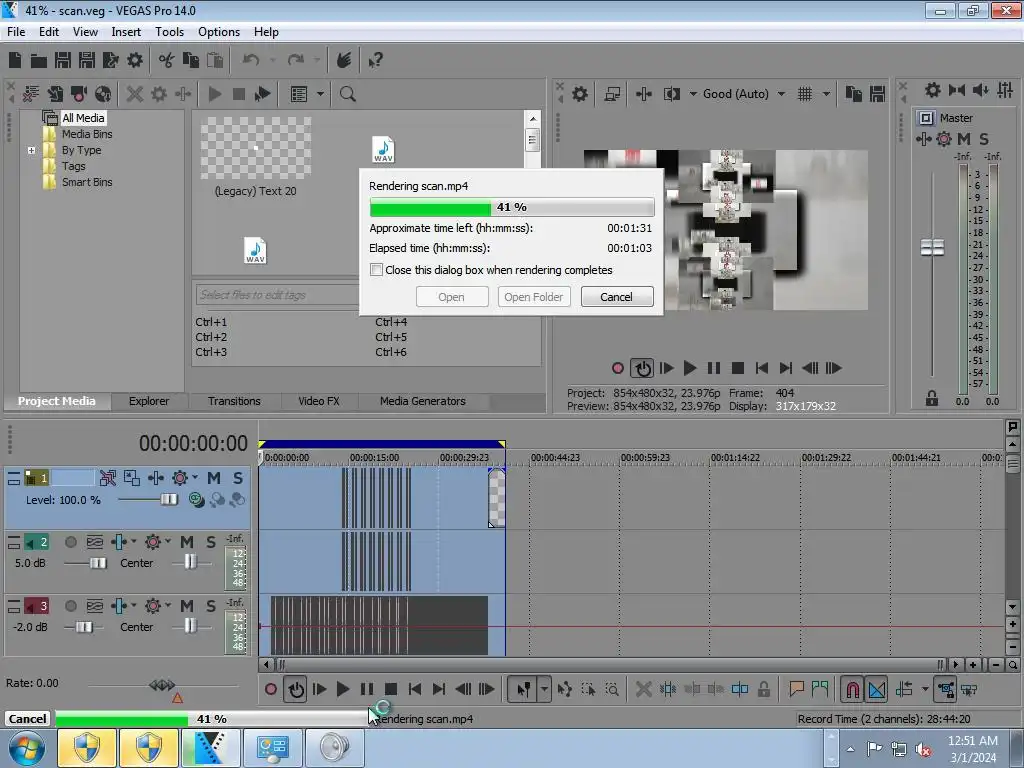The height and width of the screenshot is (768, 1024).
Task: Open the File menu
Action: pyautogui.click(x=16, y=31)
